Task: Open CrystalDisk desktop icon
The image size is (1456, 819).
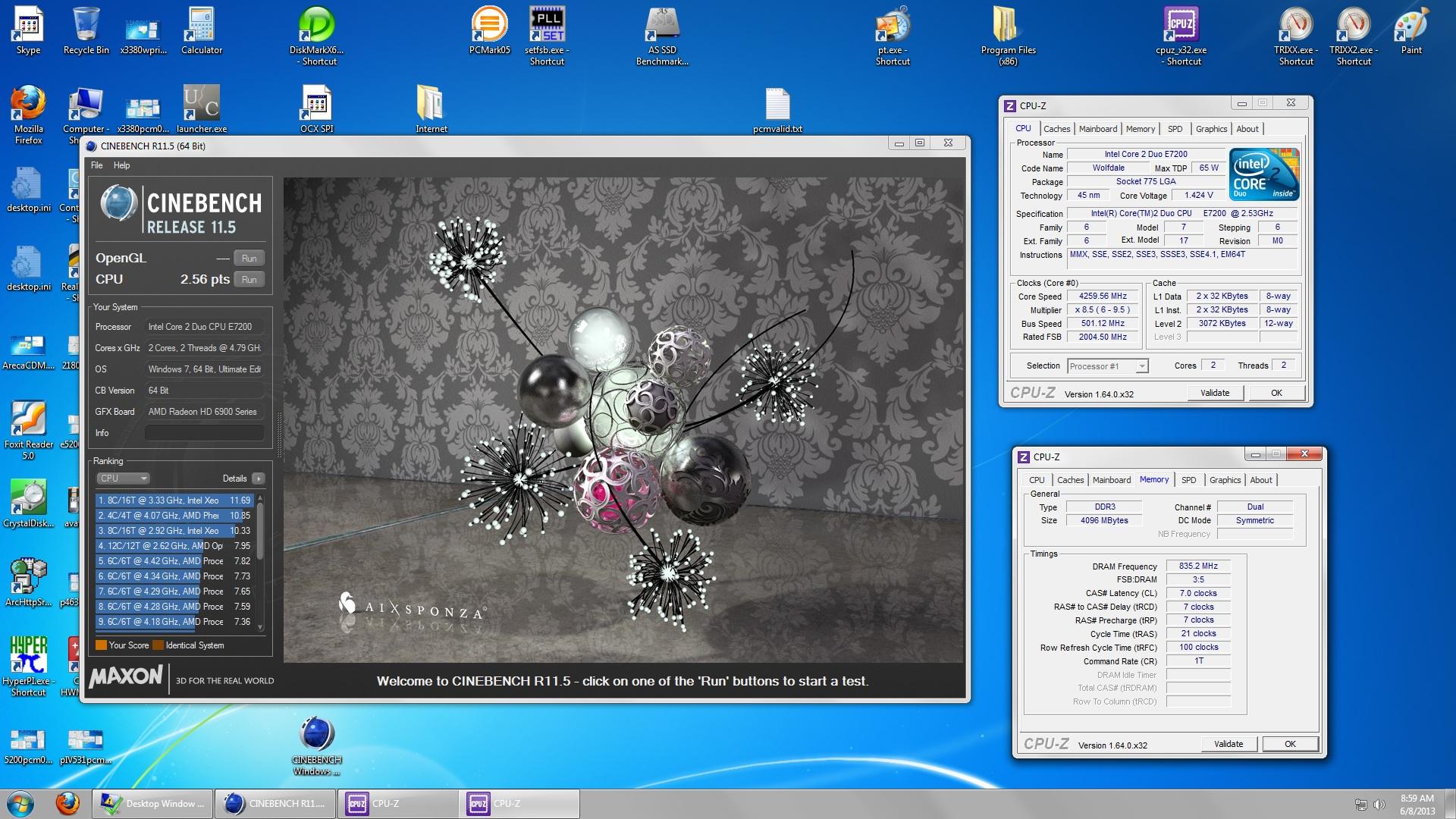Action: click(x=28, y=504)
